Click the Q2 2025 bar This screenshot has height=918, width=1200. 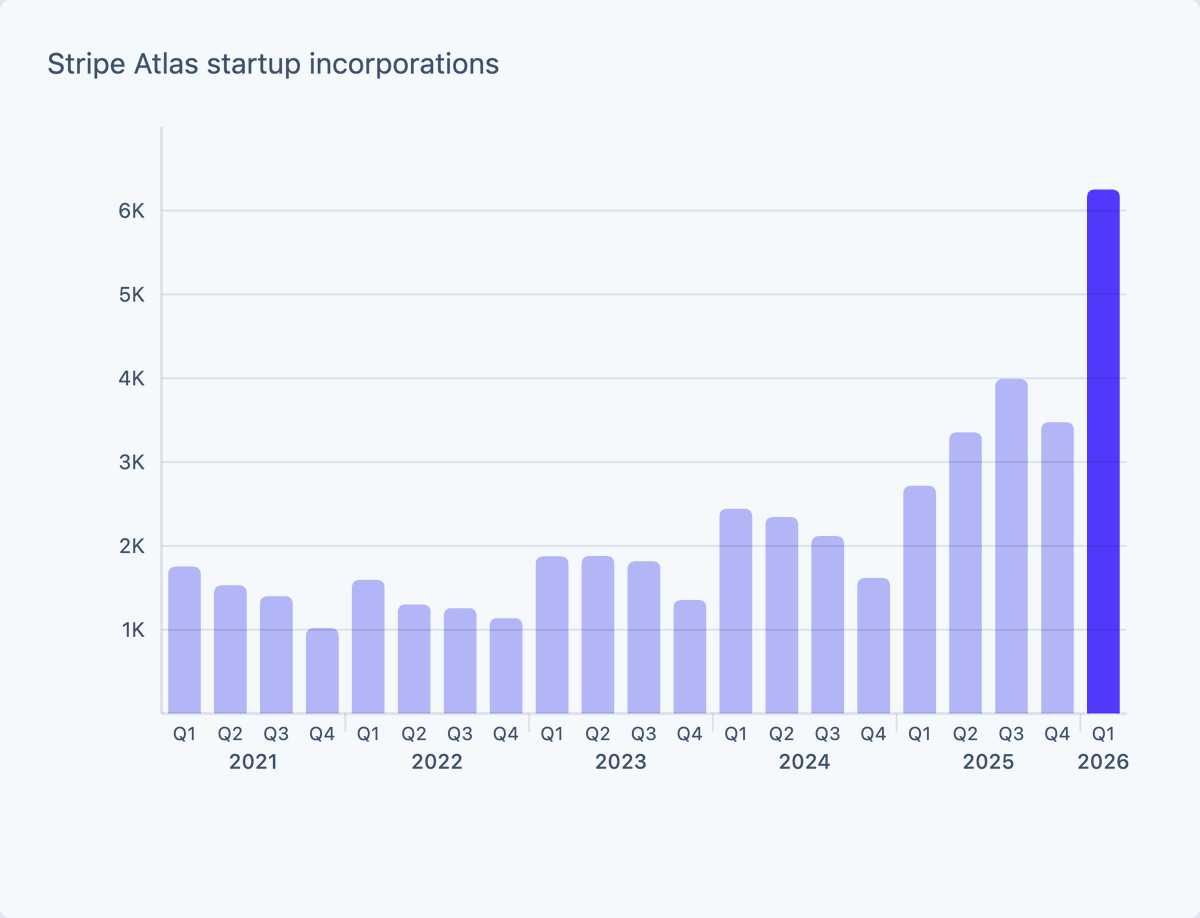[x=965, y=573]
